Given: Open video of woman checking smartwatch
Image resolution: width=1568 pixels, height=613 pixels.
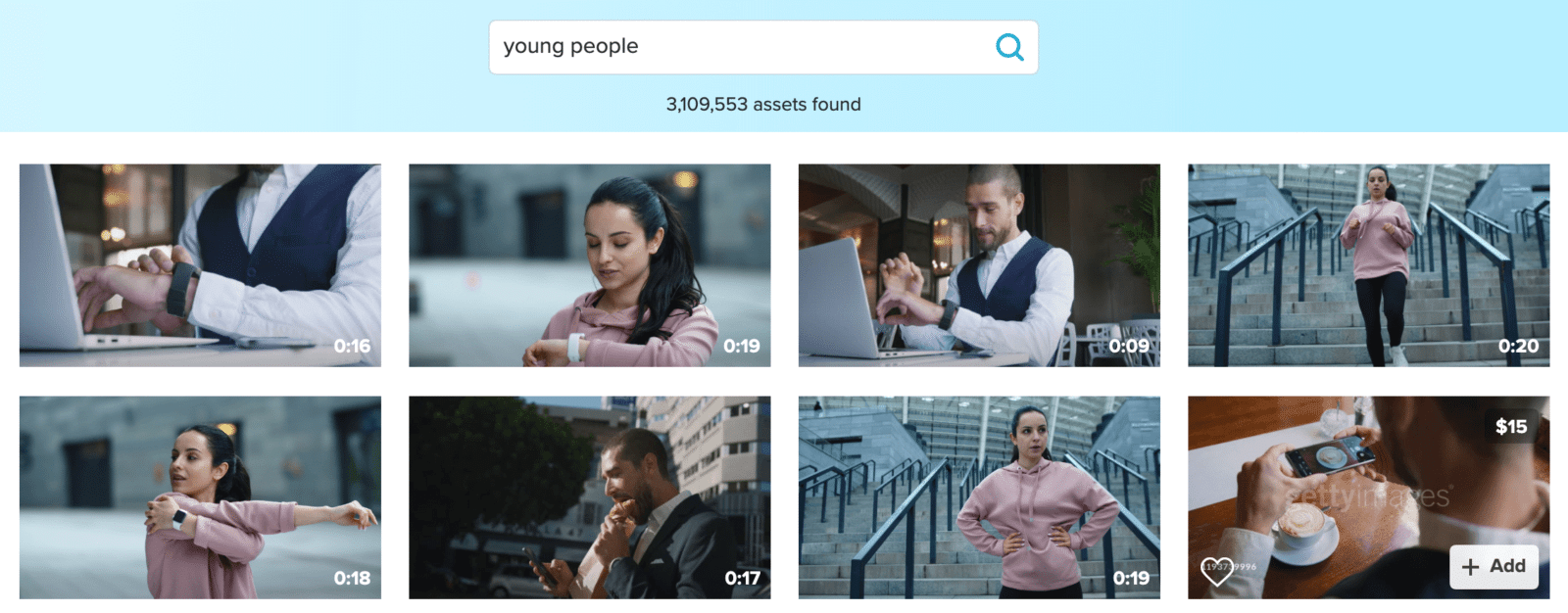Looking at the screenshot, I should coord(589,265).
